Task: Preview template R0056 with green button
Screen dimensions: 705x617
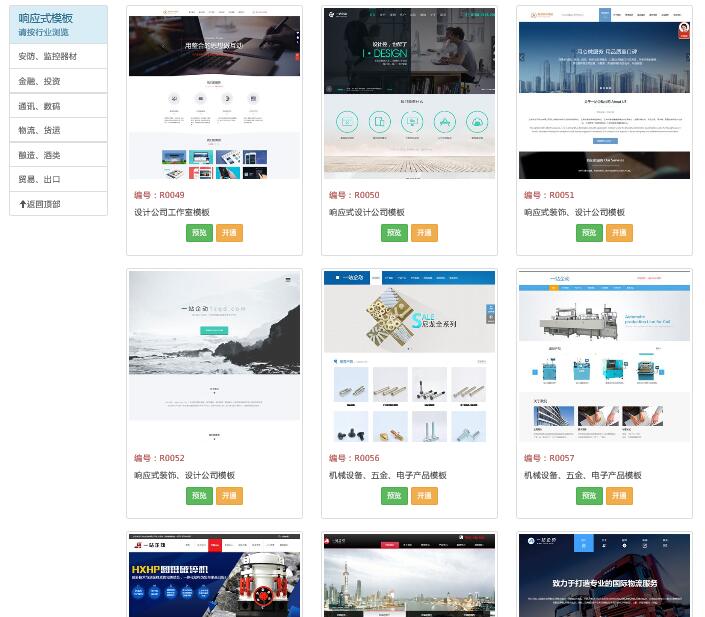Action: coord(394,496)
